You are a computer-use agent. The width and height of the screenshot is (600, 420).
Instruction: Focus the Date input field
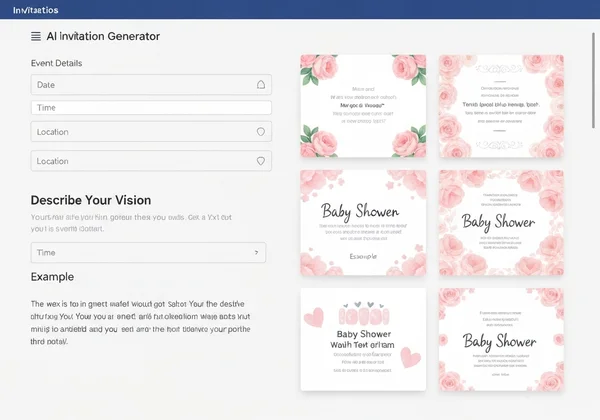pos(151,85)
